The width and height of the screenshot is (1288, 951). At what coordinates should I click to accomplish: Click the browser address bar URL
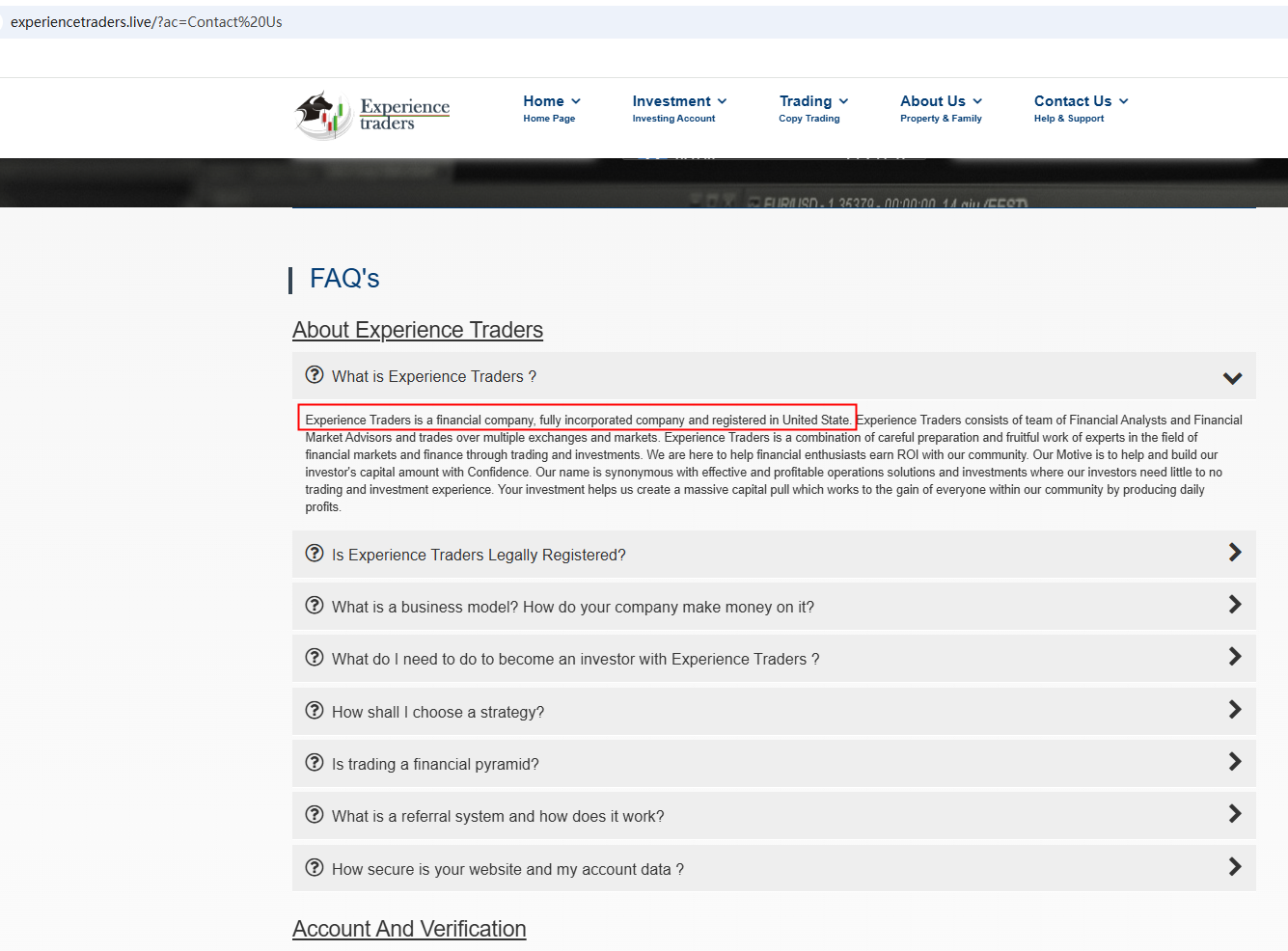click(147, 22)
